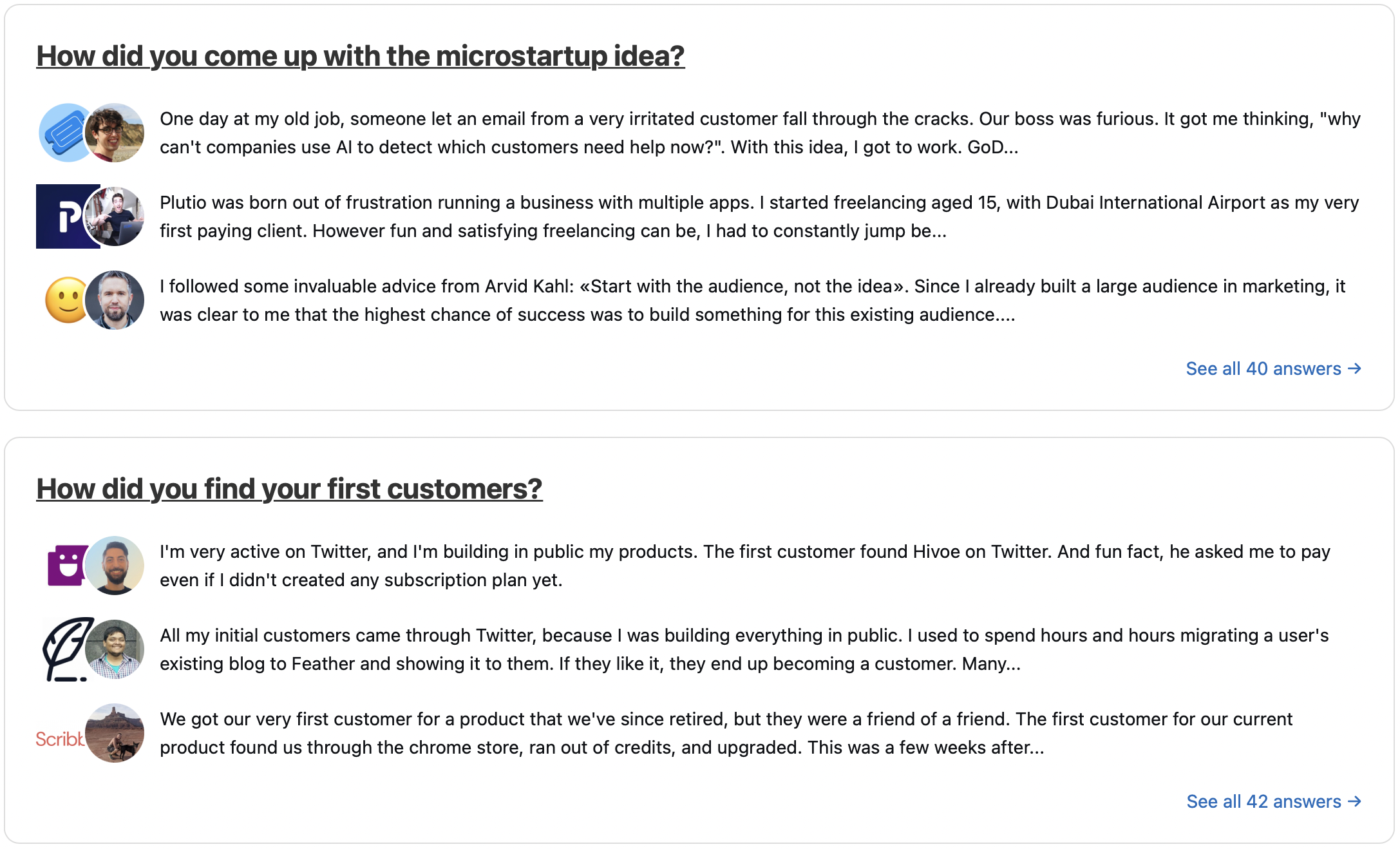Read the Plutio frustration answer text
The image size is (1400, 849).
click(759, 216)
